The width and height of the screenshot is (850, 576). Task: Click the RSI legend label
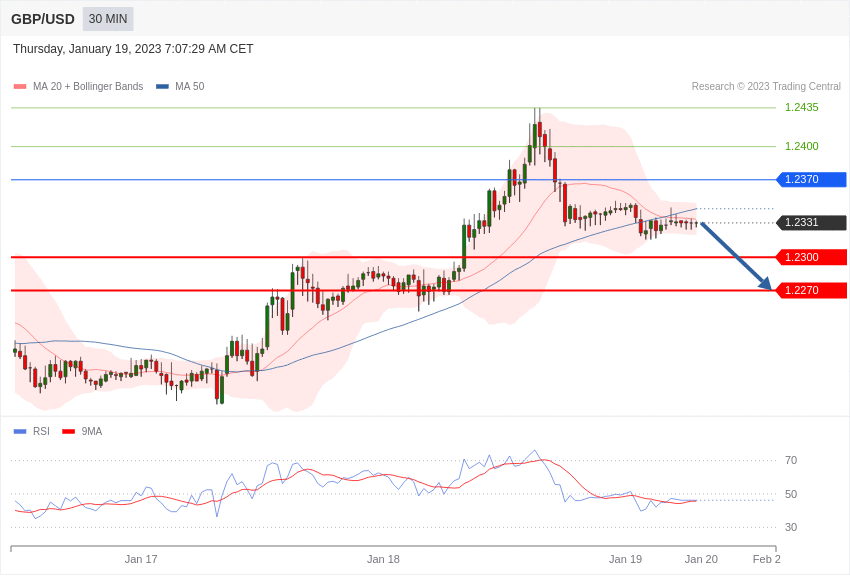pyautogui.click(x=41, y=431)
